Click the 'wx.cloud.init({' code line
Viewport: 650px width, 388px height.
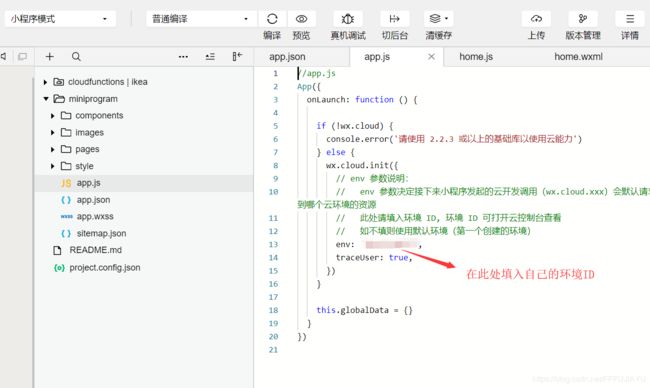pyautogui.click(x=362, y=165)
